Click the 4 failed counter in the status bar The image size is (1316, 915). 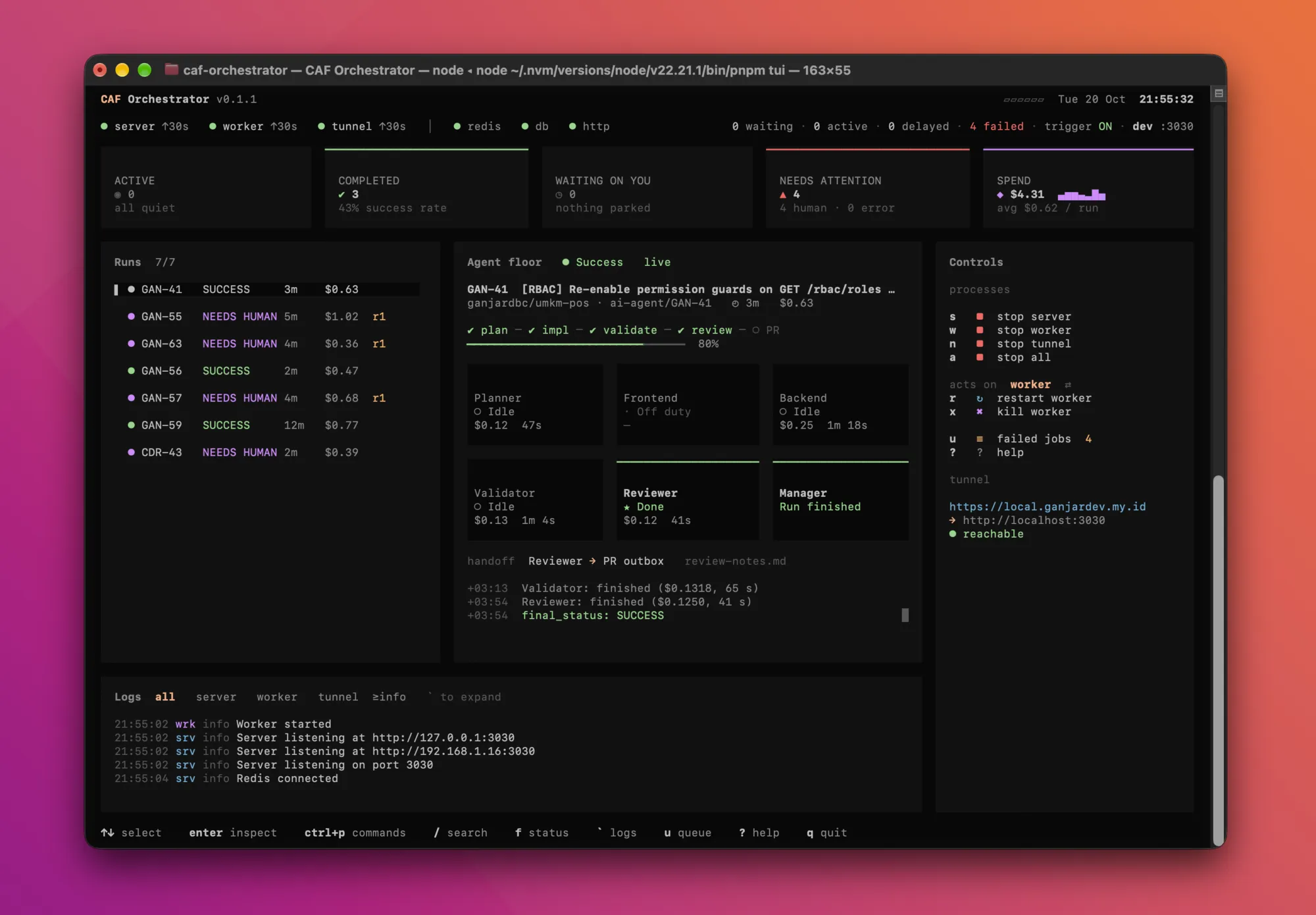pyautogui.click(x=996, y=126)
